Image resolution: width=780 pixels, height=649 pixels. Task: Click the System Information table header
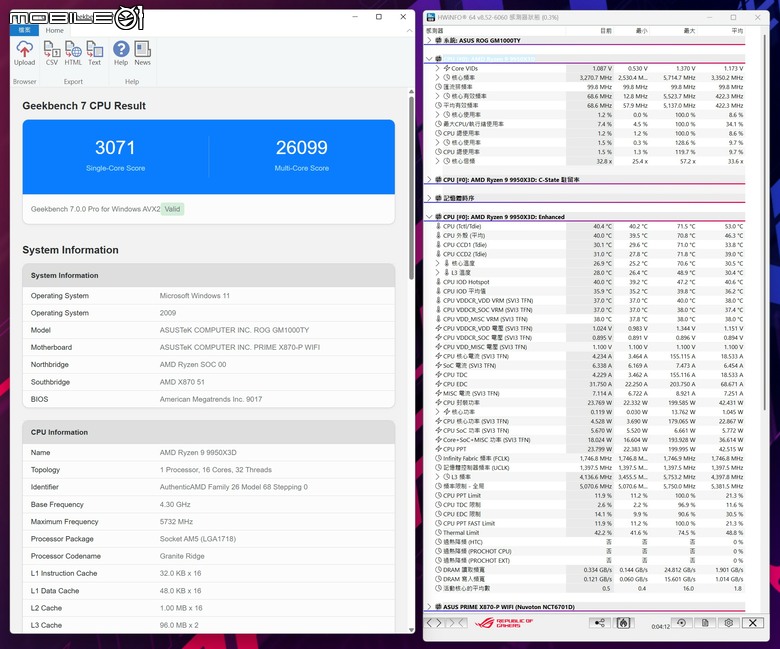[x=208, y=276]
